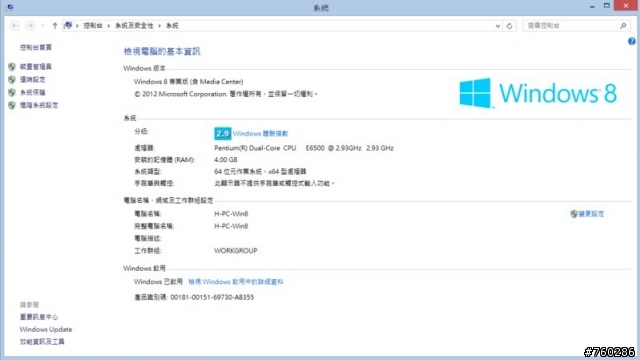Click the WORKGROUP value

coord(236,251)
